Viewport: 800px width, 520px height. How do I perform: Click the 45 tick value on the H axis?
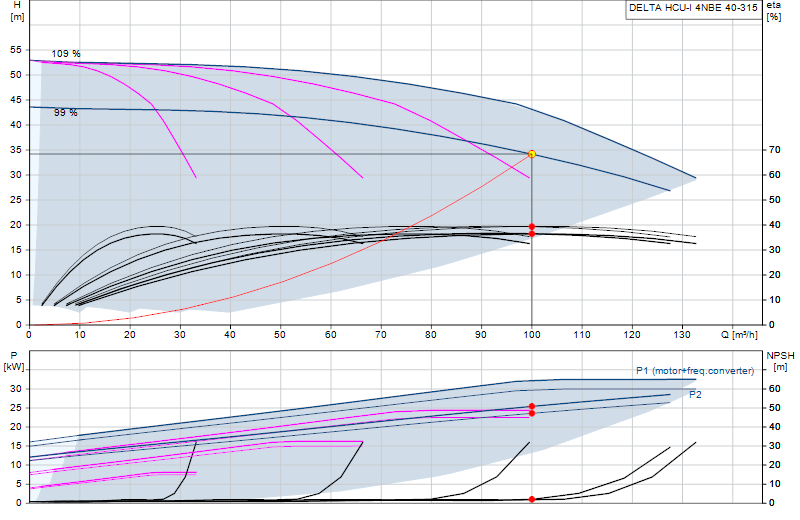point(16,100)
